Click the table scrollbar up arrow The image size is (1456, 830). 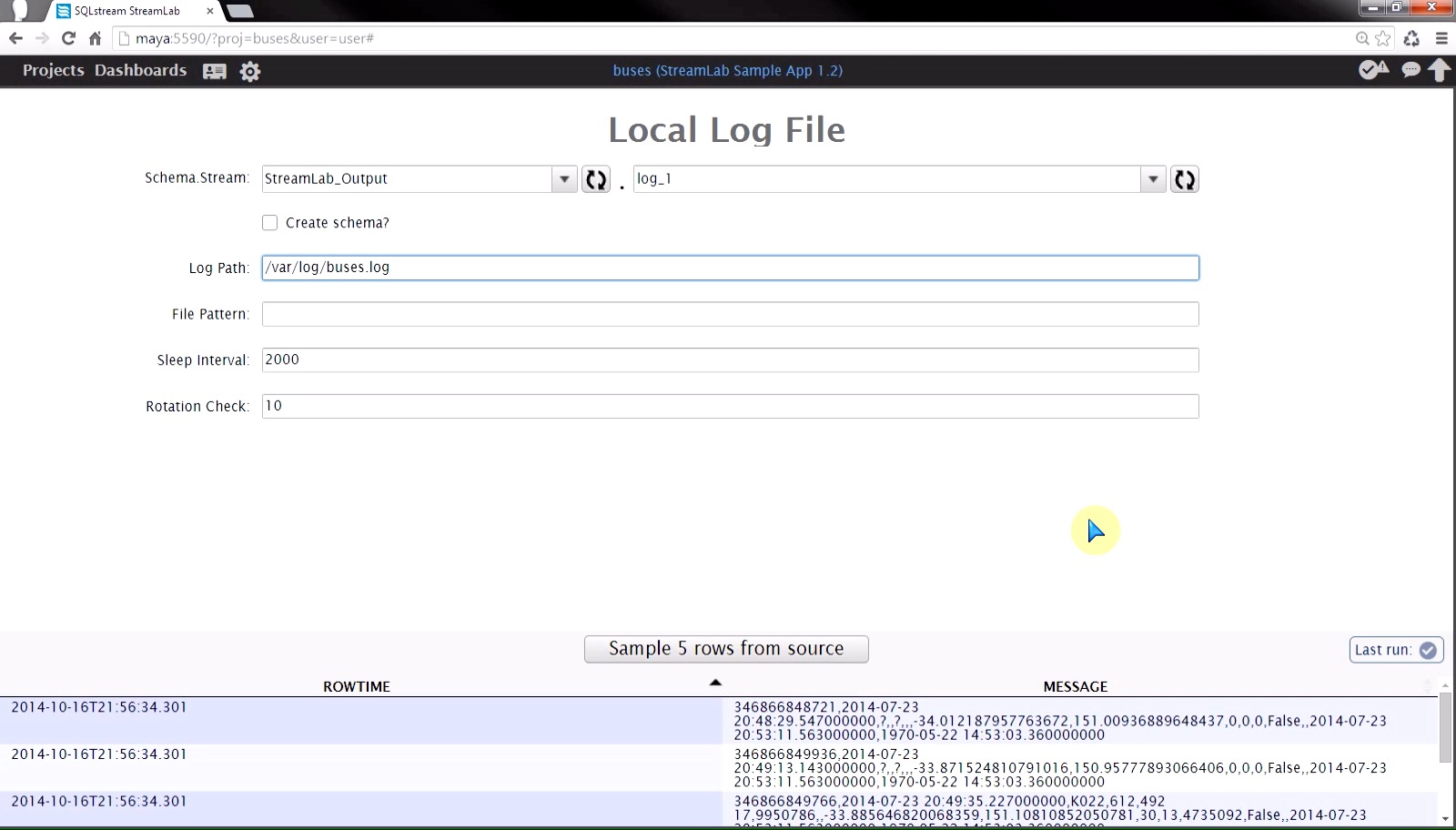tap(1445, 684)
